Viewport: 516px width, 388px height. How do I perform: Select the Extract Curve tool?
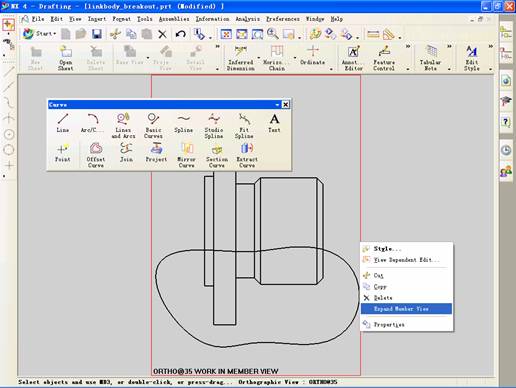click(247, 155)
